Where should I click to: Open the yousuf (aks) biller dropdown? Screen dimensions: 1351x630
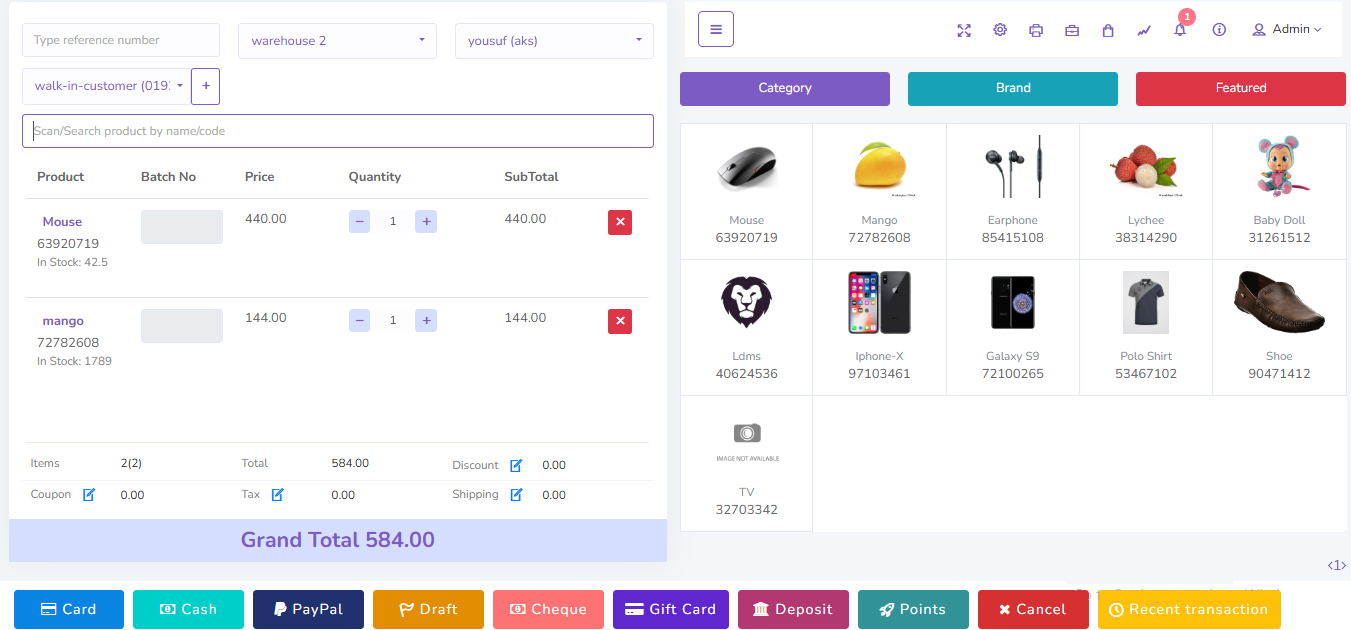point(554,41)
